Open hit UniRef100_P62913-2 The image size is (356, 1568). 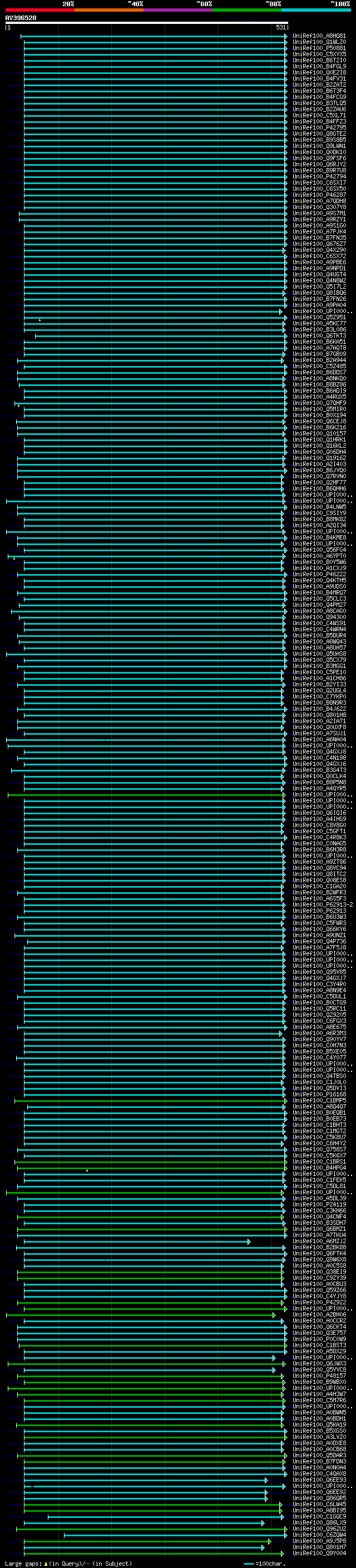323,905
